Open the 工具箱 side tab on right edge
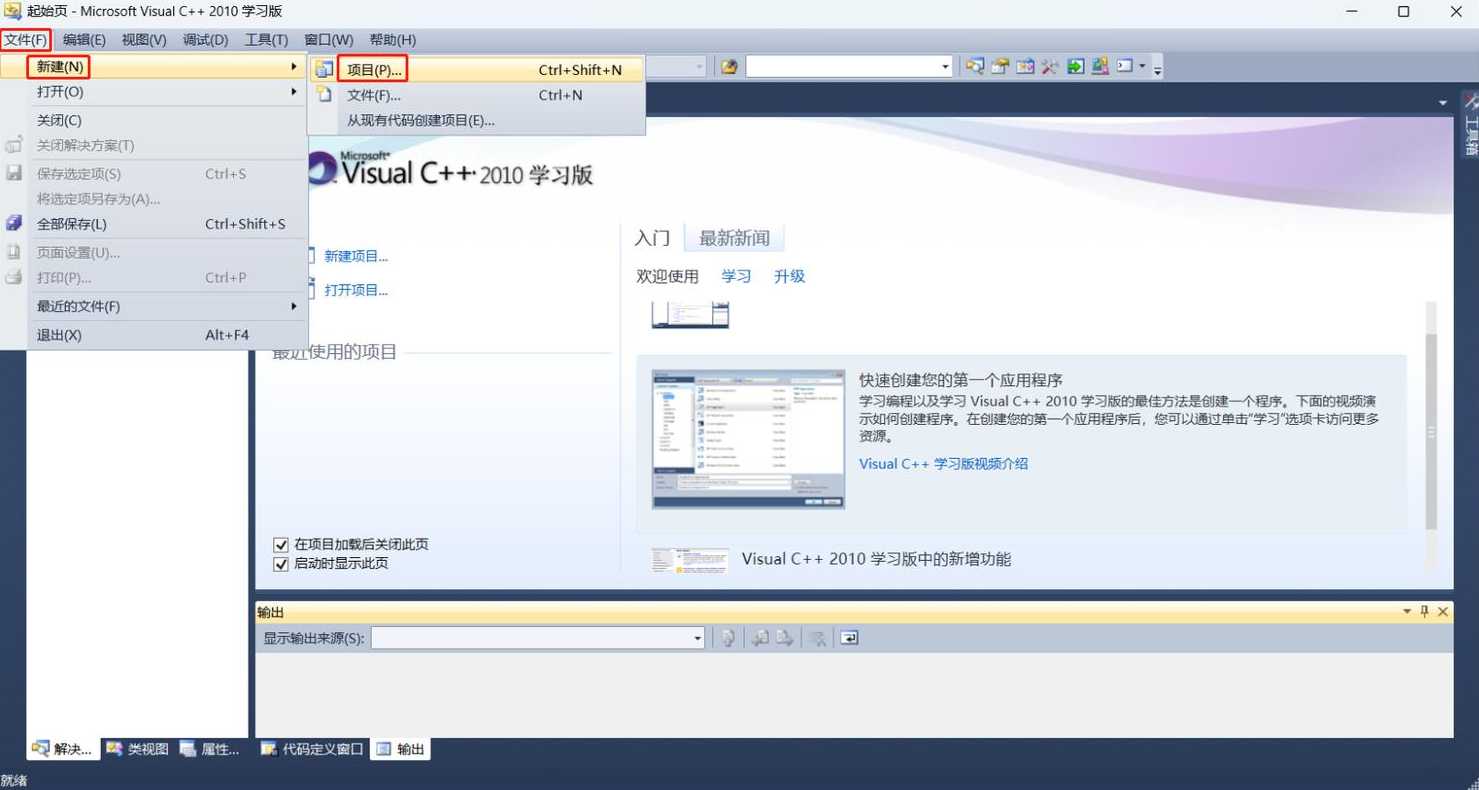The height and width of the screenshot is (790, 1479). point(1470,125)
